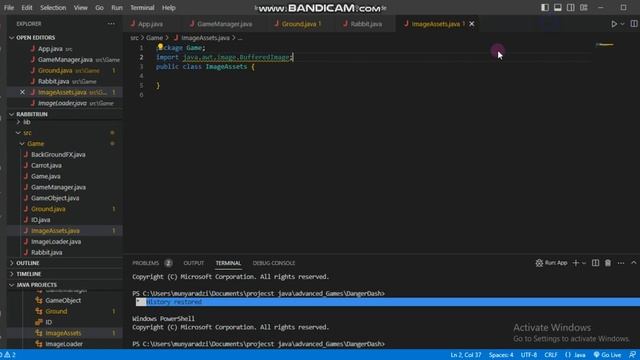Maximize the panel with the chevron
The image size is (640, 360).
tap(633, 263)
